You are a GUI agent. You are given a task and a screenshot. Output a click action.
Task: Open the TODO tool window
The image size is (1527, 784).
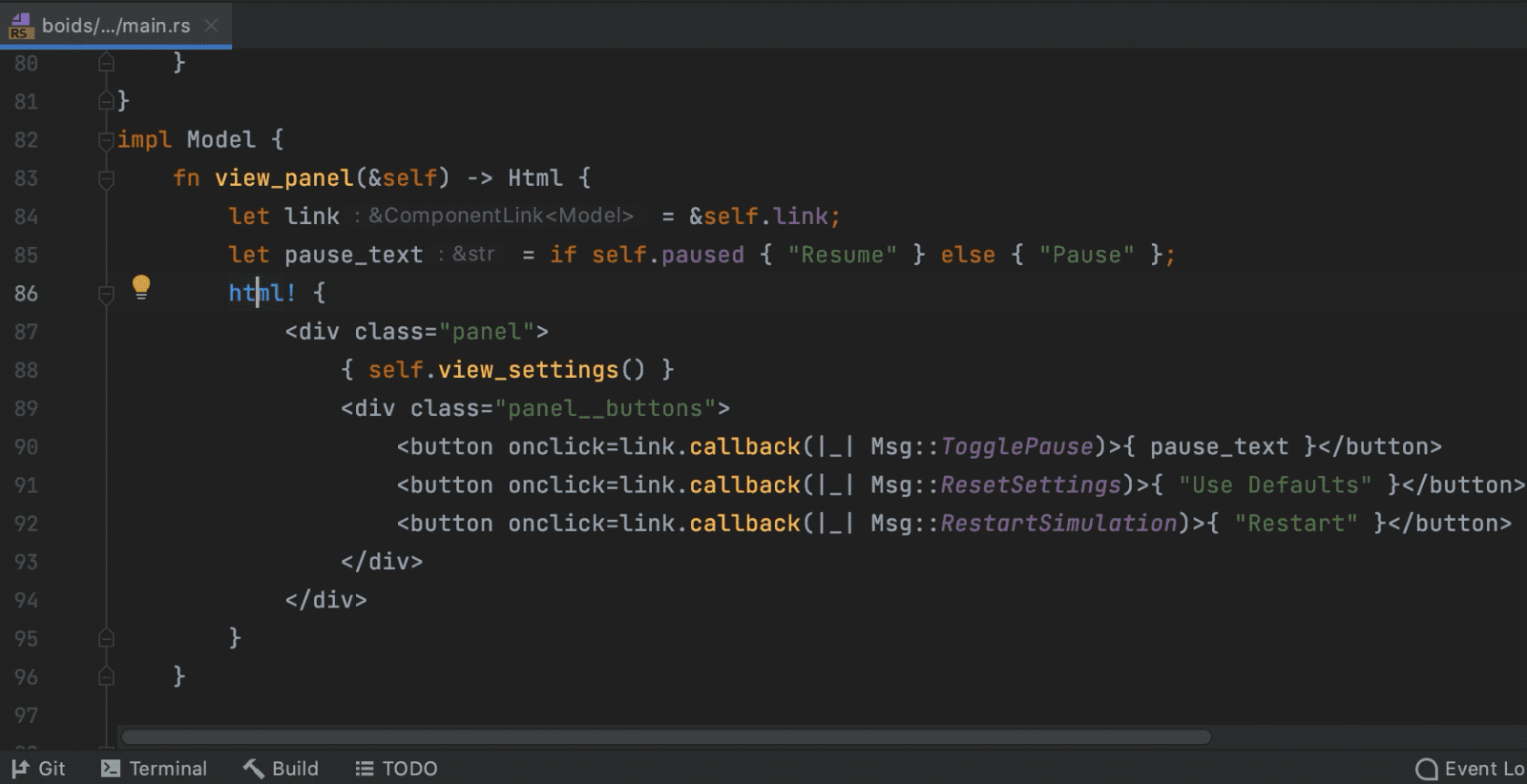[x=408, y=769]
